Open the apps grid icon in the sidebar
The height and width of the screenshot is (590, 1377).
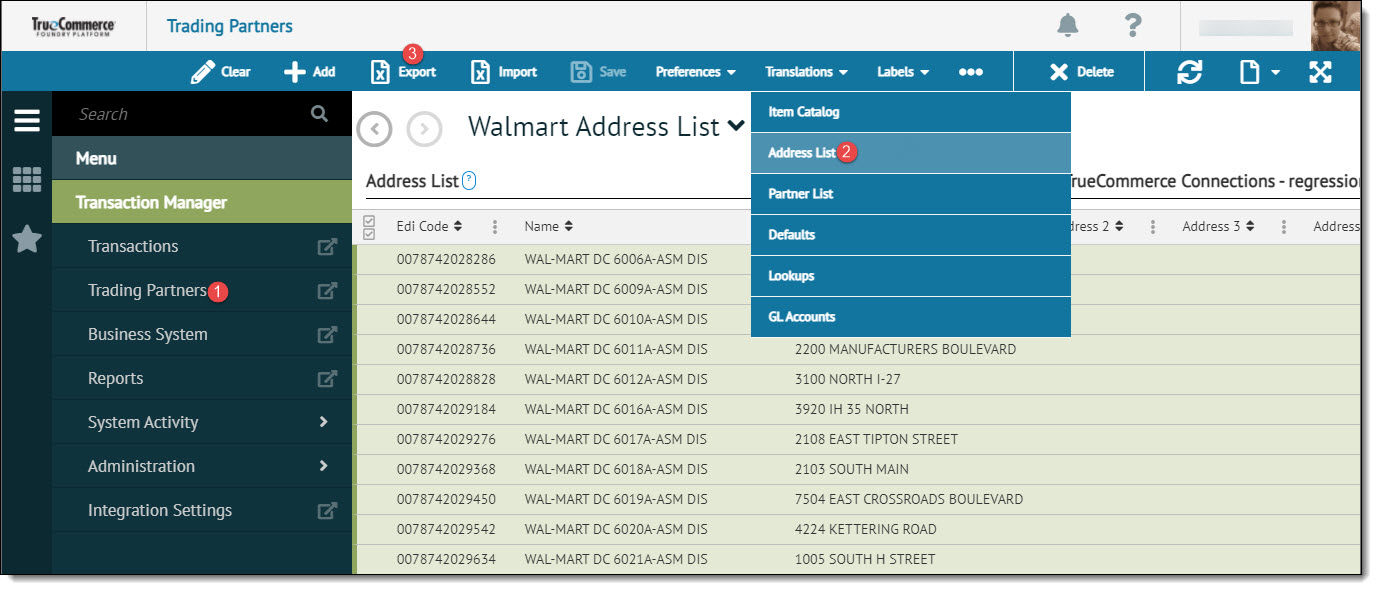point(27,180)
